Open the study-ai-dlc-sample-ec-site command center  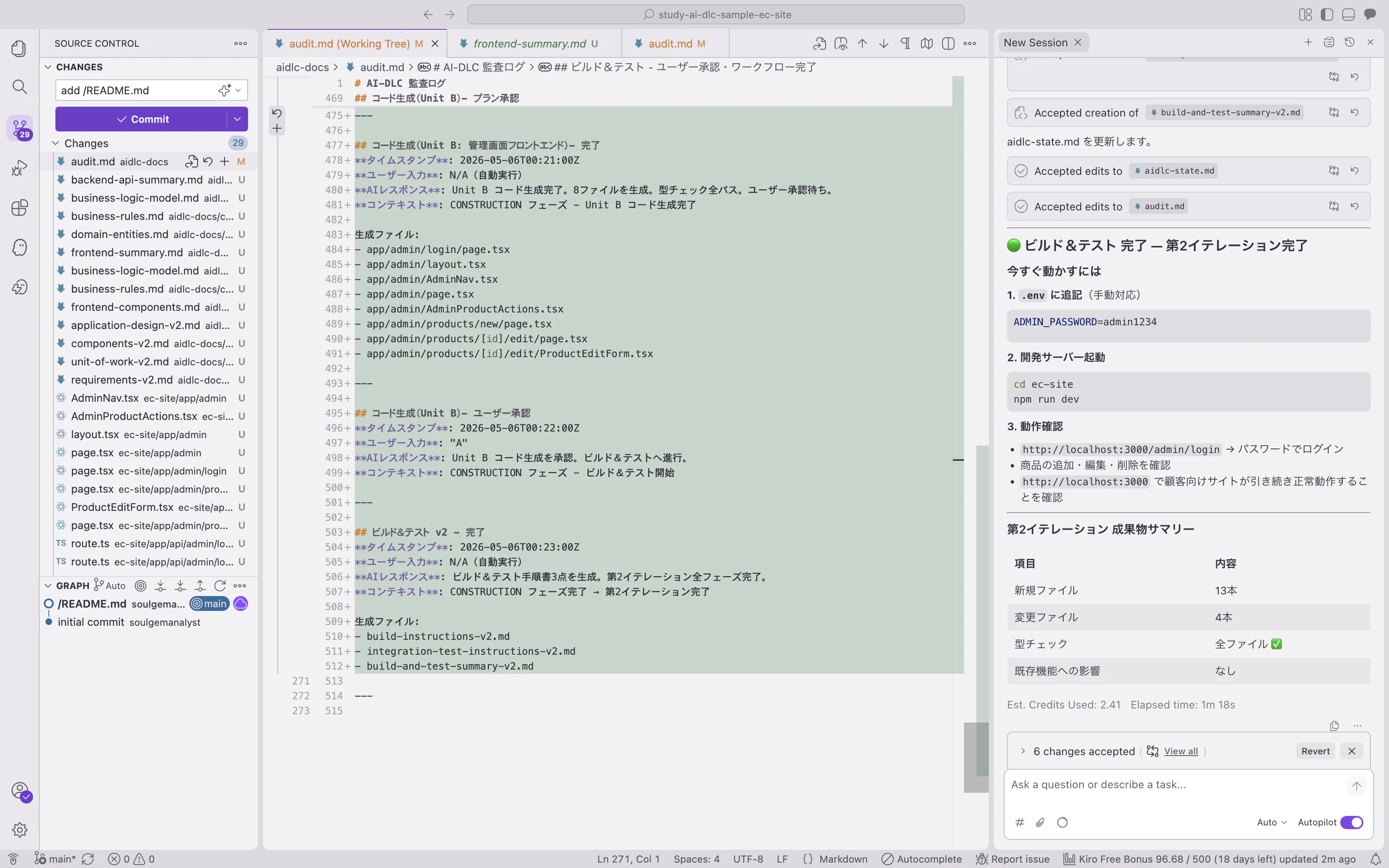click(716, 14)
